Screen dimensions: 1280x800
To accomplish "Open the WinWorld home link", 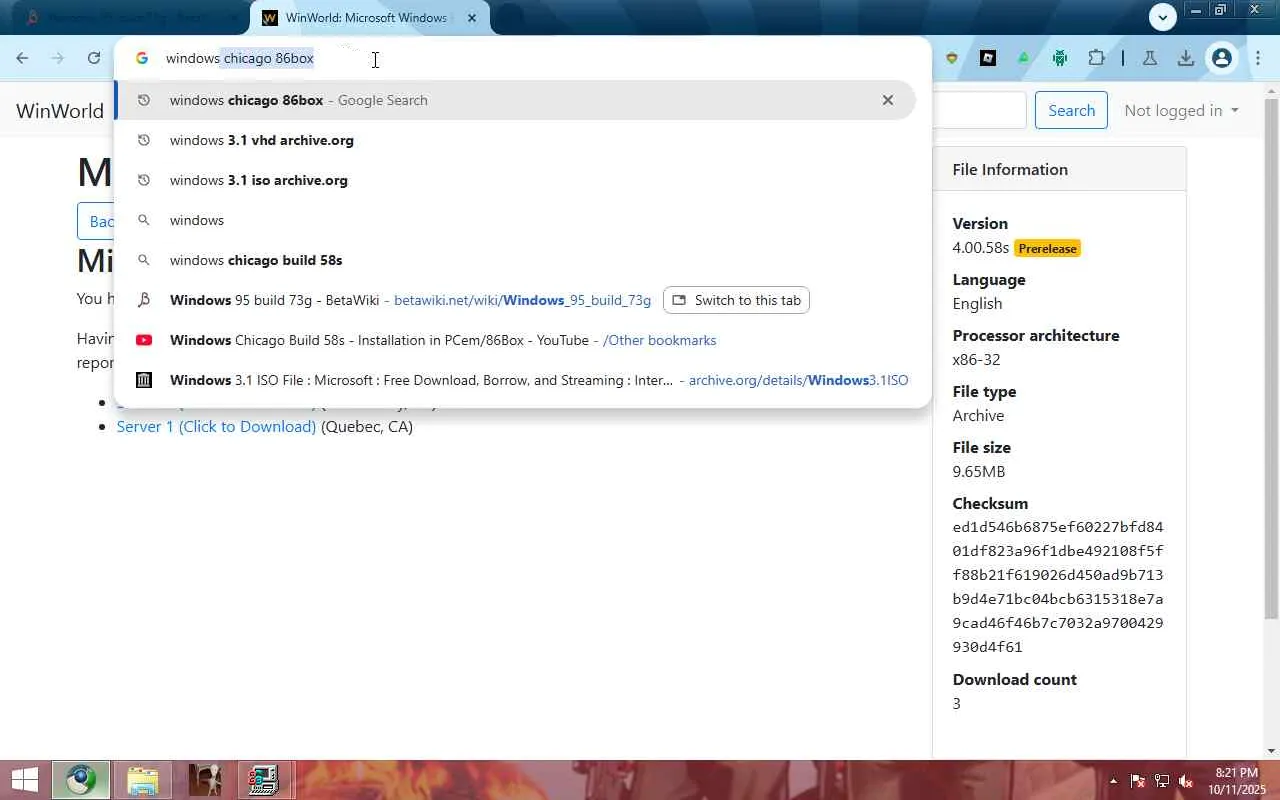I will [60, 110].
